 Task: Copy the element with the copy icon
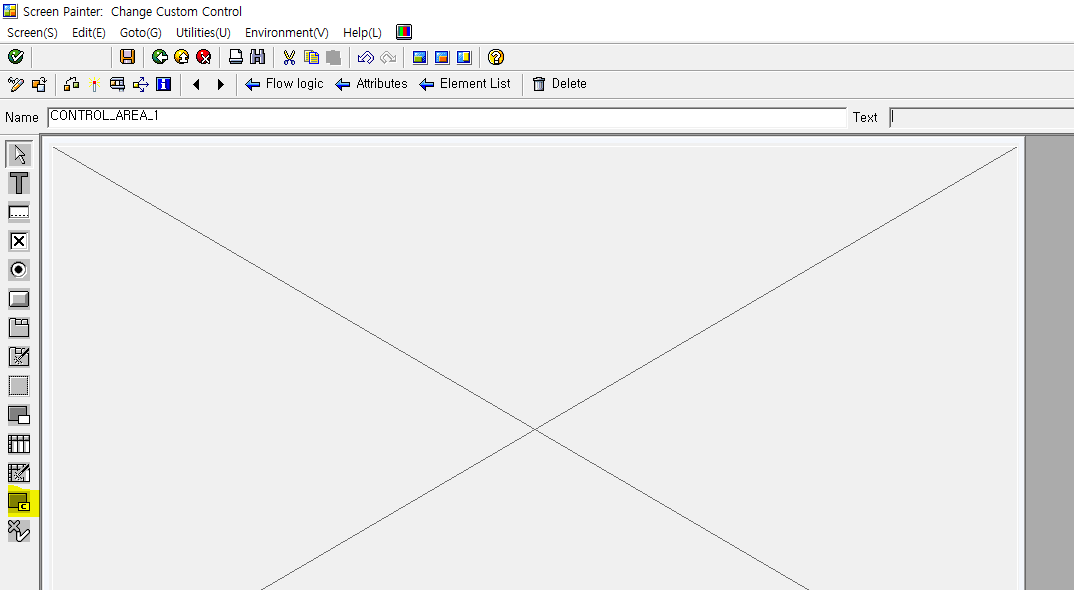[x=311, y=57]
